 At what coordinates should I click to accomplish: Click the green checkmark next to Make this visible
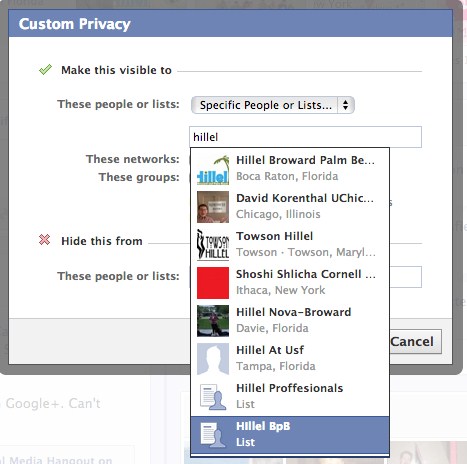click(x=45, y=69)
